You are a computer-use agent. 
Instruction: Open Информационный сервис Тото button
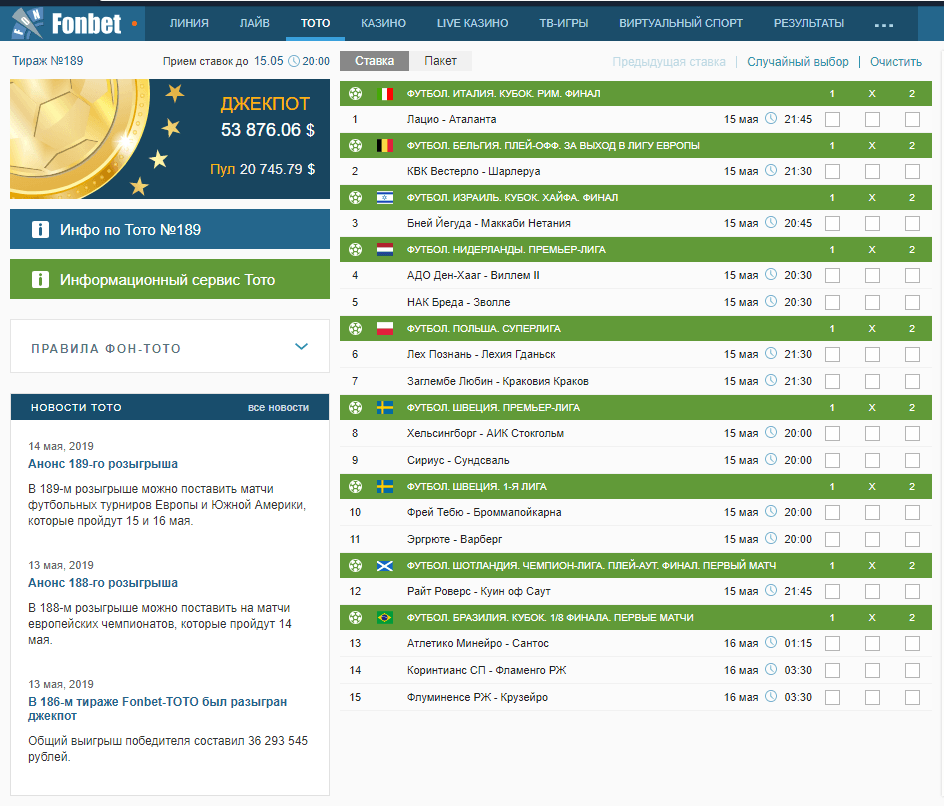170,279
